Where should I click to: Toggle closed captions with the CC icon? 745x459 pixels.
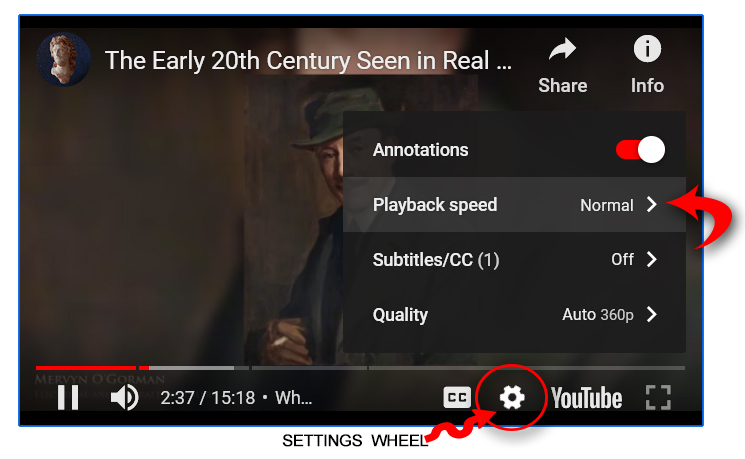[457, 397]
